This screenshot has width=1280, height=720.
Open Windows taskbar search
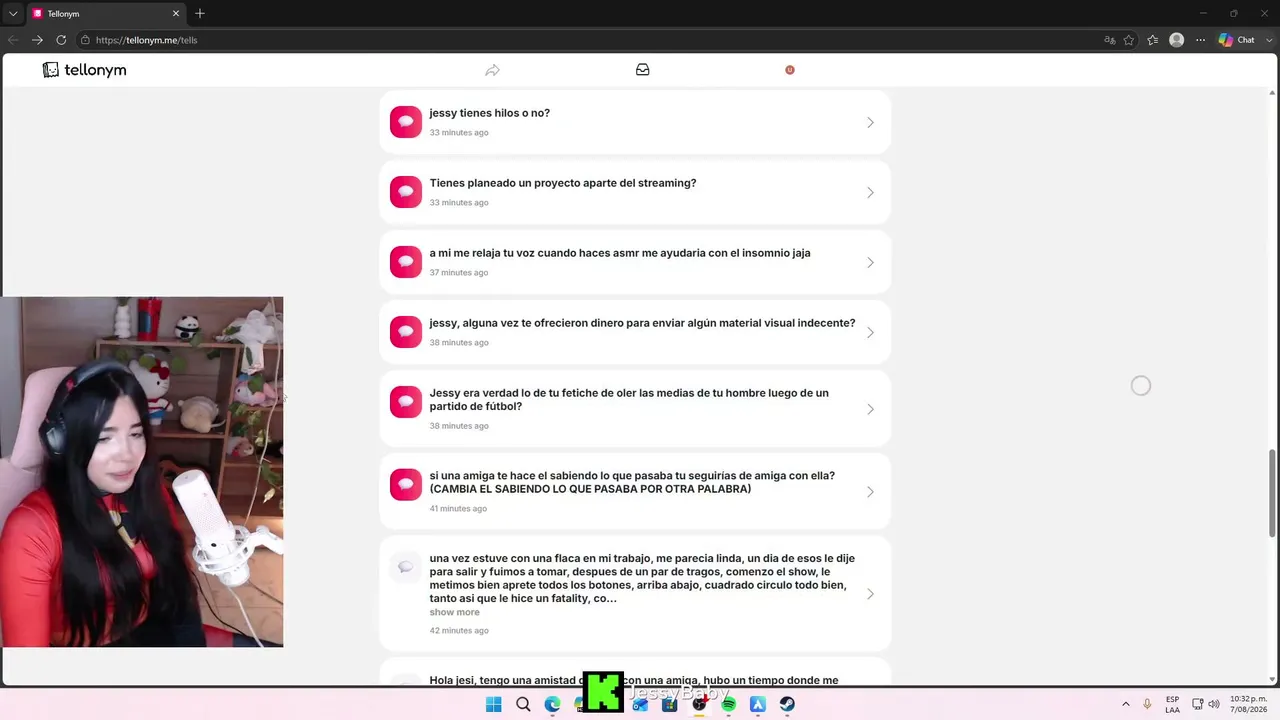coord(523,704)
